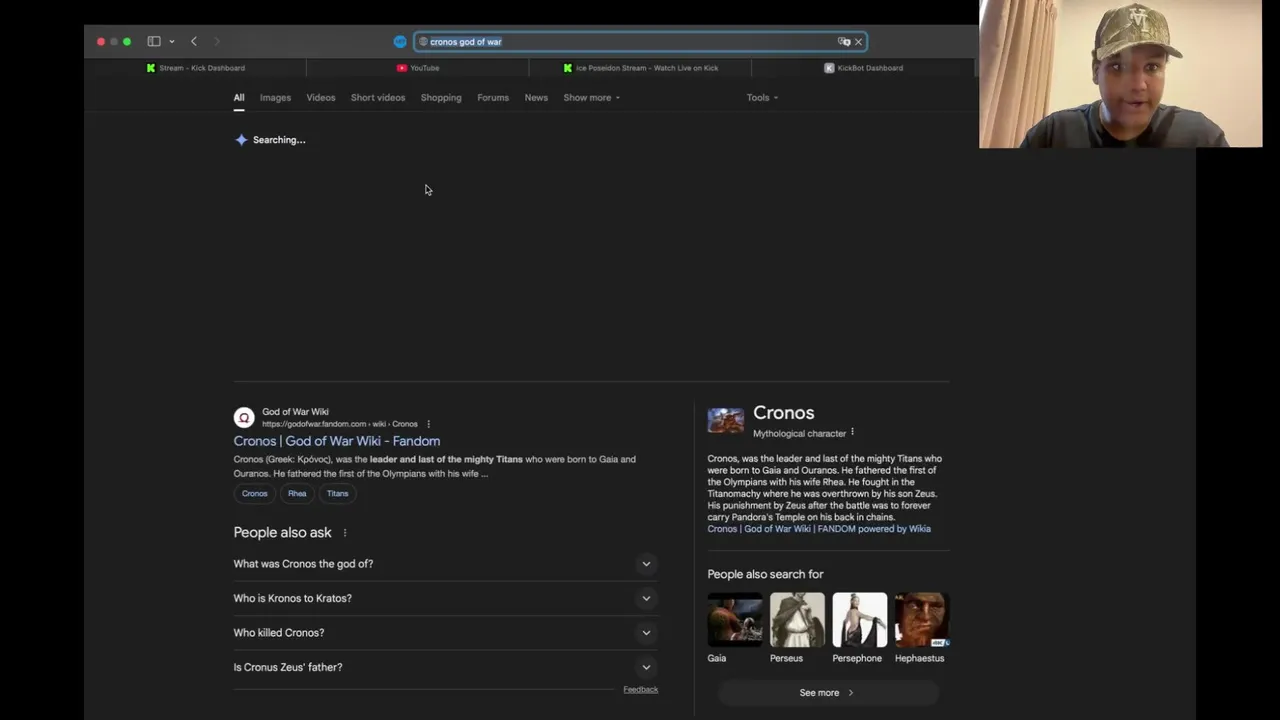Click the translate icon in address bar
The width and height of the screenshot is (1280, 720).
(x=844, y=42)
